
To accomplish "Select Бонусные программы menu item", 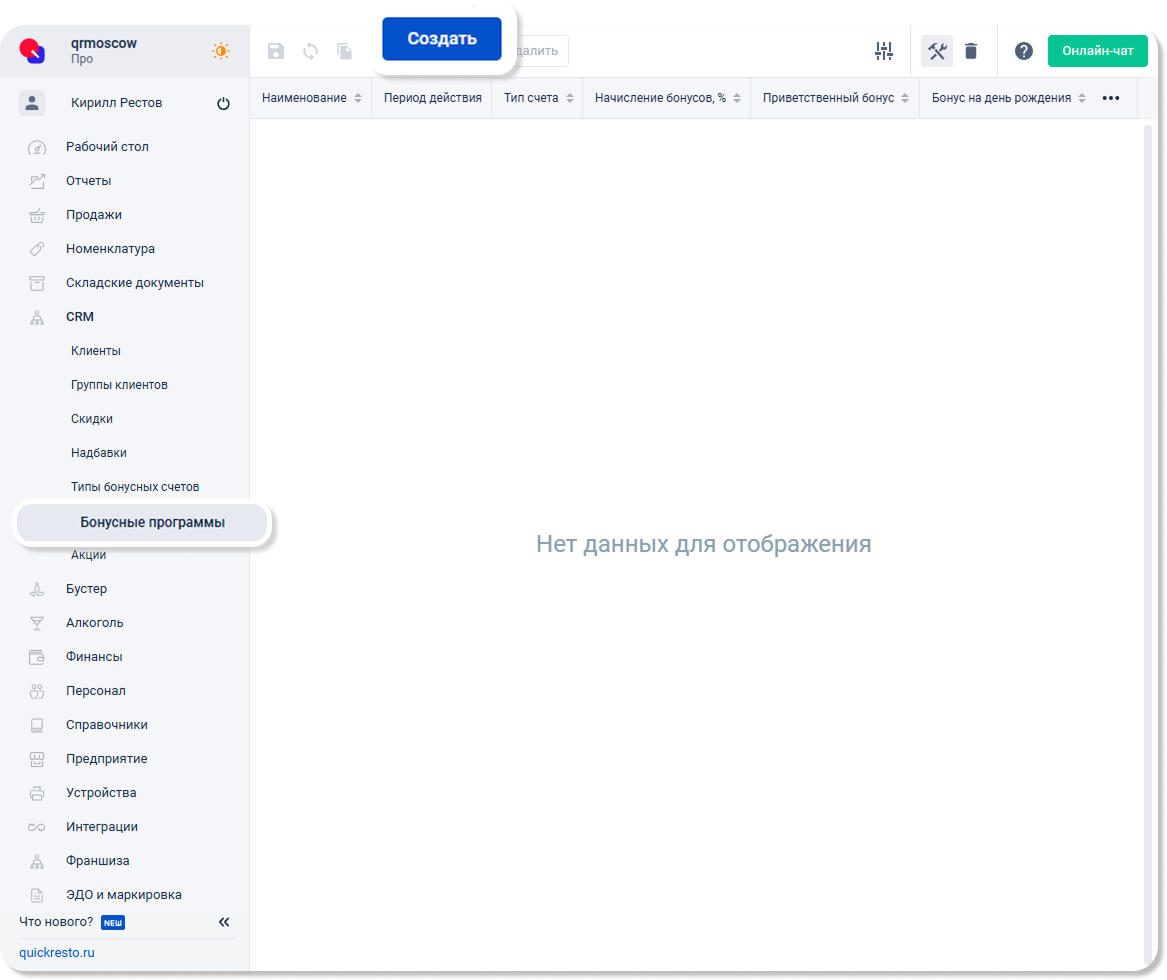I will coord(142,522).
